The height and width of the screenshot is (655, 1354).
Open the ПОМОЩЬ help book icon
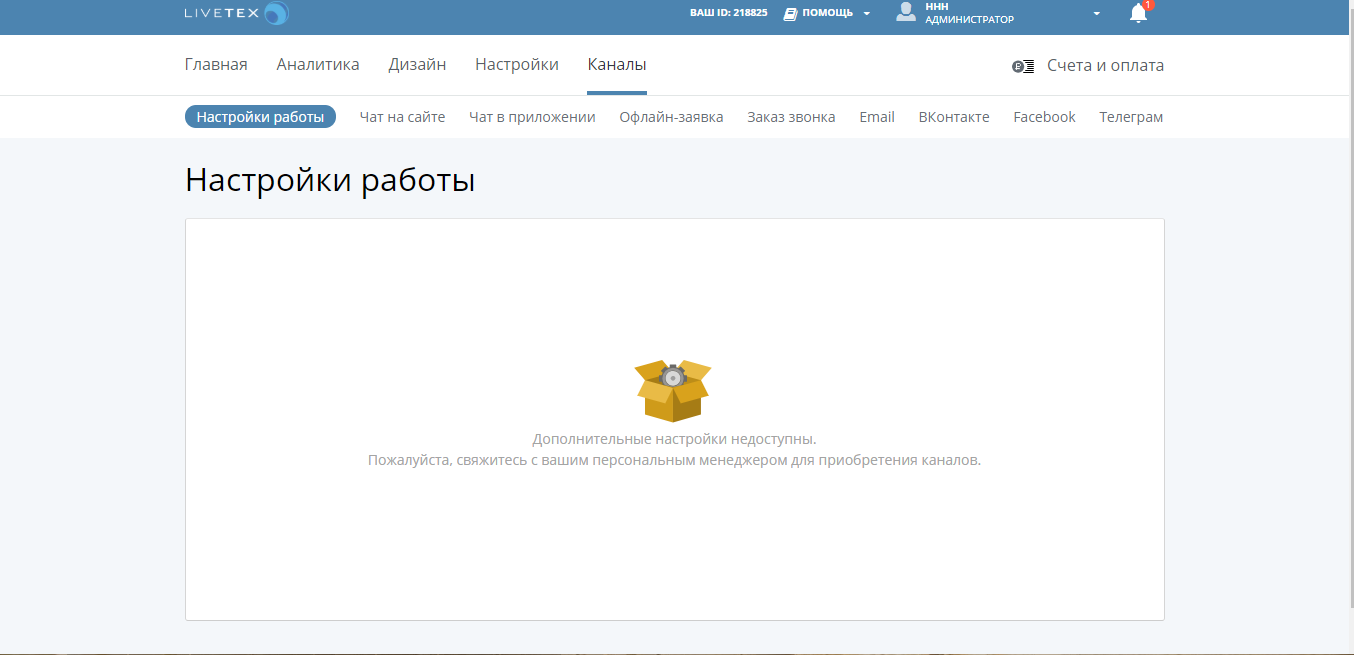pyautogui.click(x=790, y=13)
